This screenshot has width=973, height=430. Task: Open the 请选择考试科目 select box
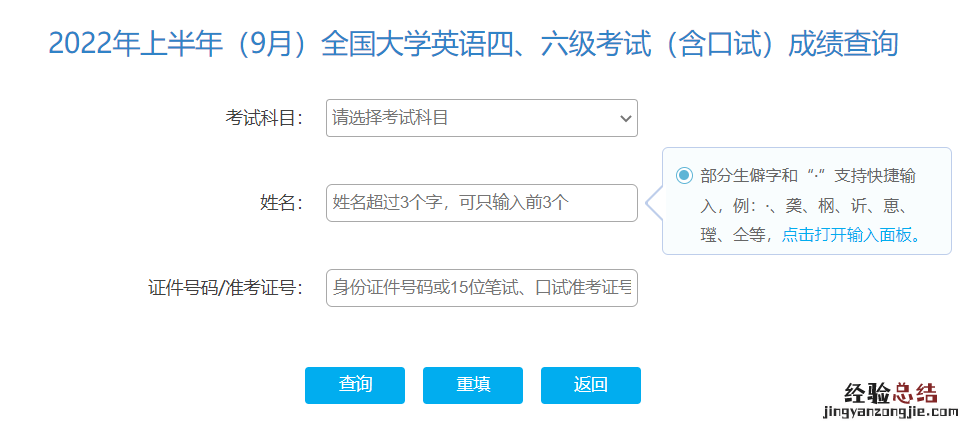tap(470, 118)
